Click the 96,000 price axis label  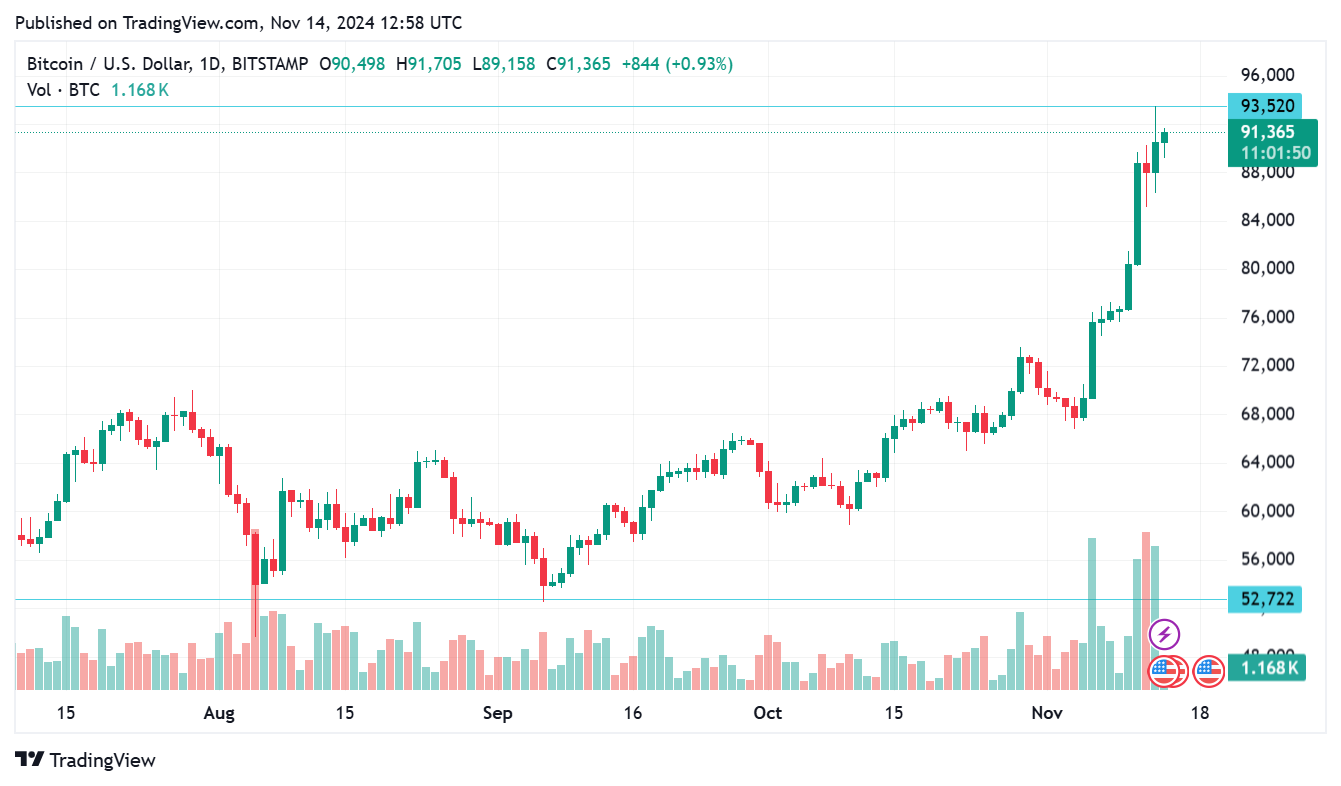(x=1267, y=75)
